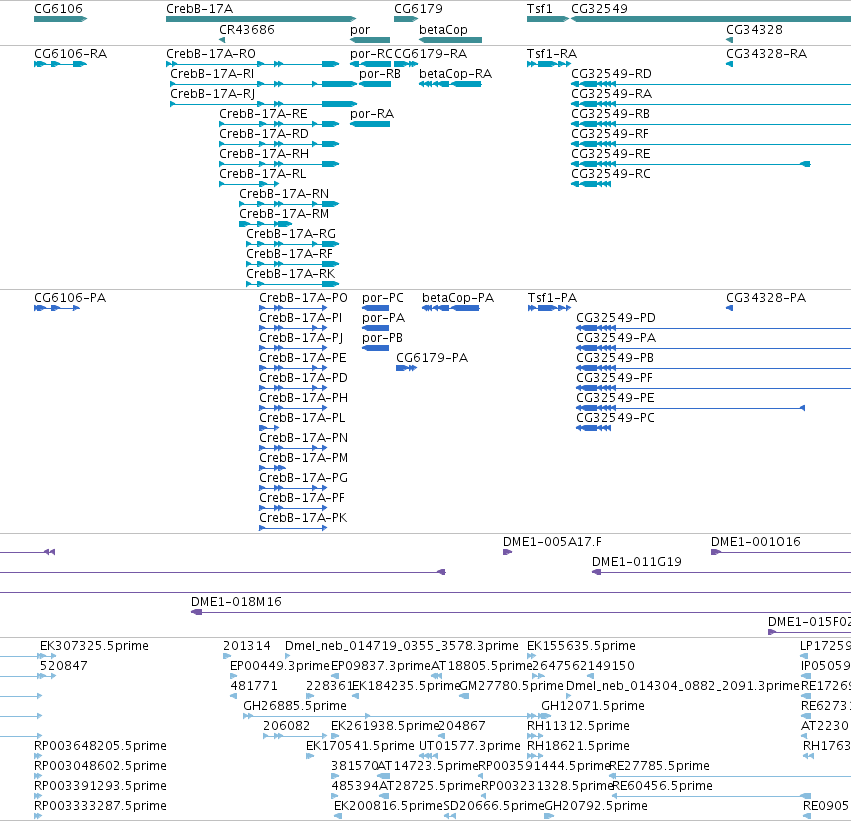This screenshot has height=821, width=851.
Task: Click transcript CrebB-17A-RF
Action: [293, 264]
